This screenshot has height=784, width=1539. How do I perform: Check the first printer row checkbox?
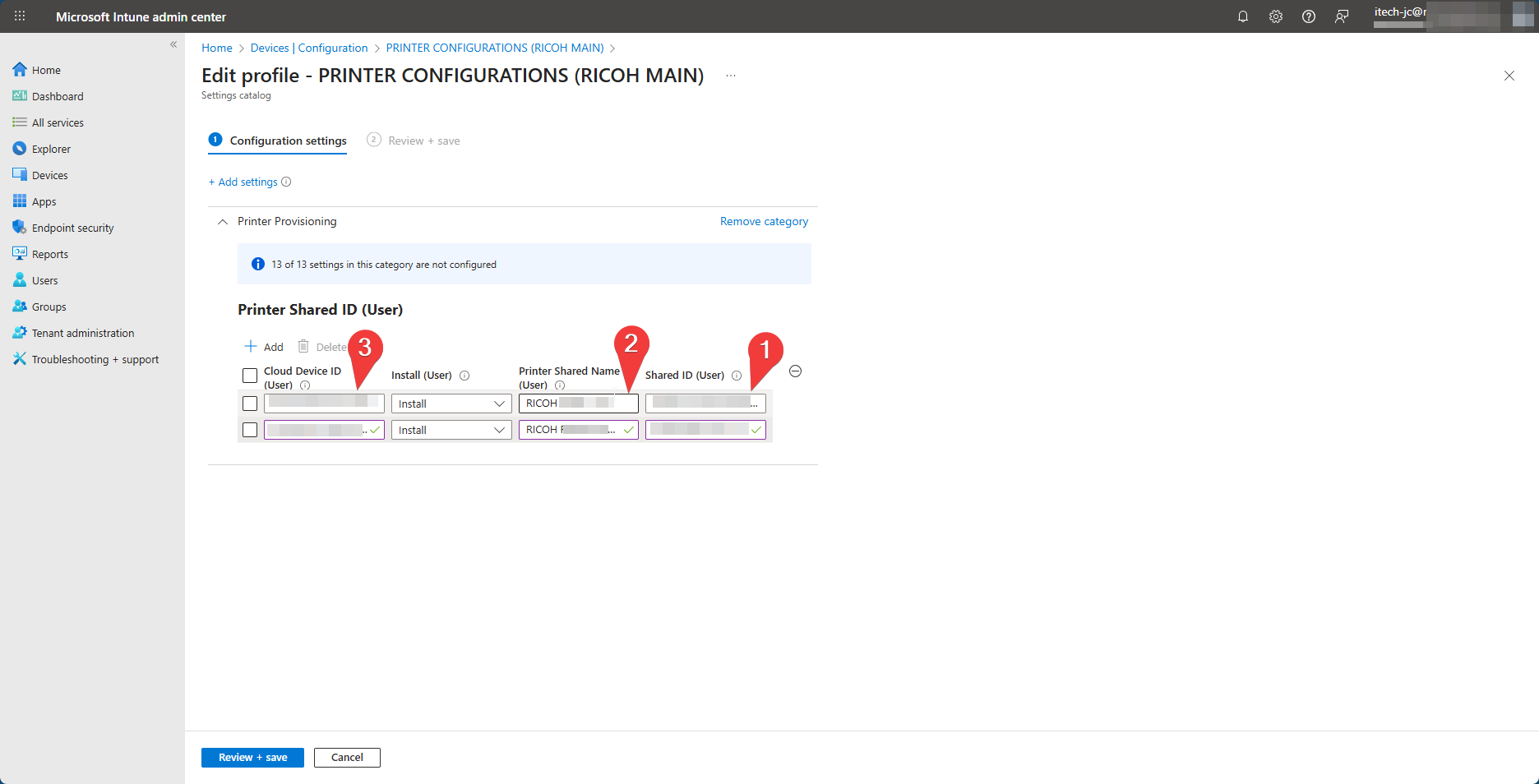(x=250, y=404)
